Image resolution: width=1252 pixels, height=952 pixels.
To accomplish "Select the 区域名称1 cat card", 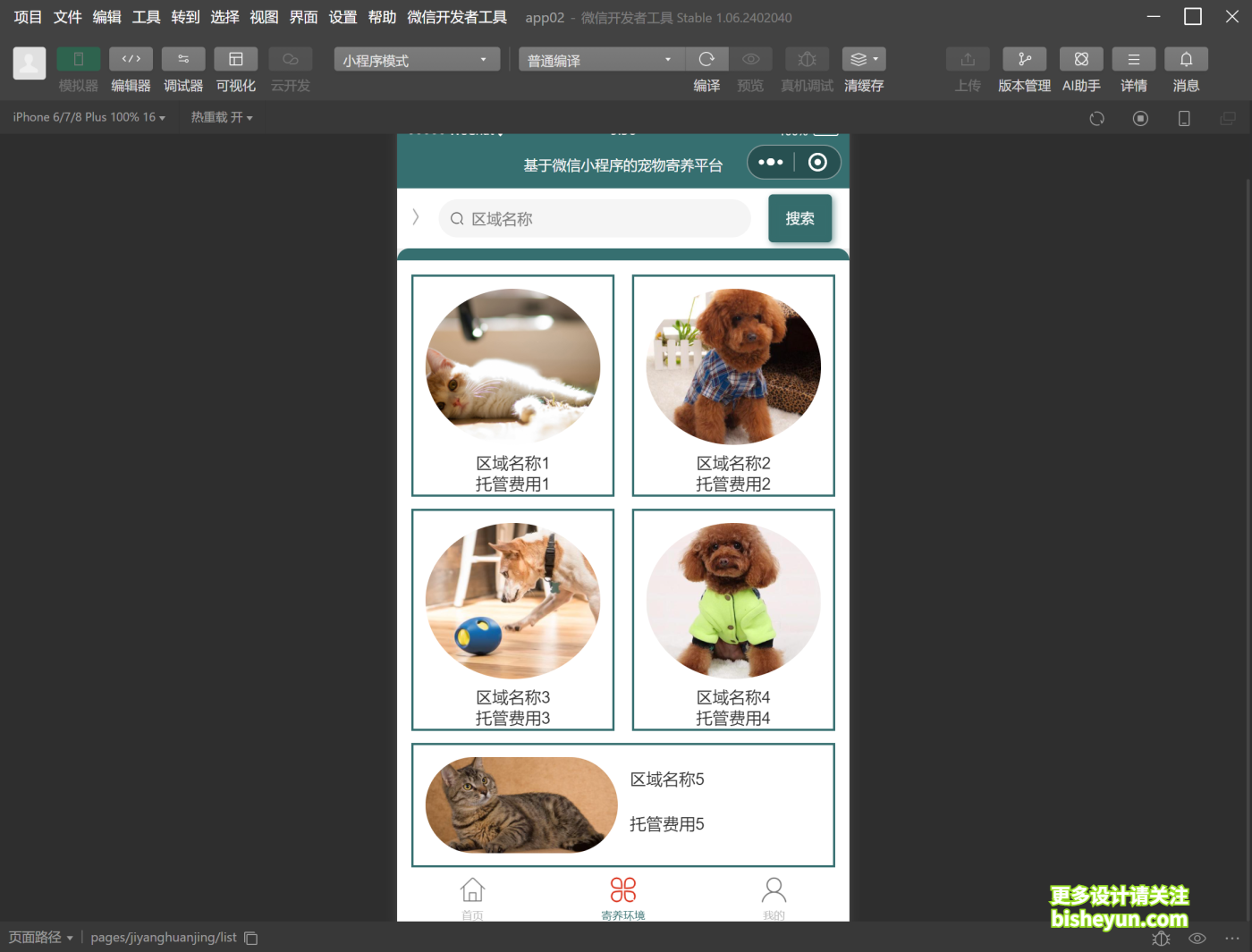I will [x=512, y=385].
